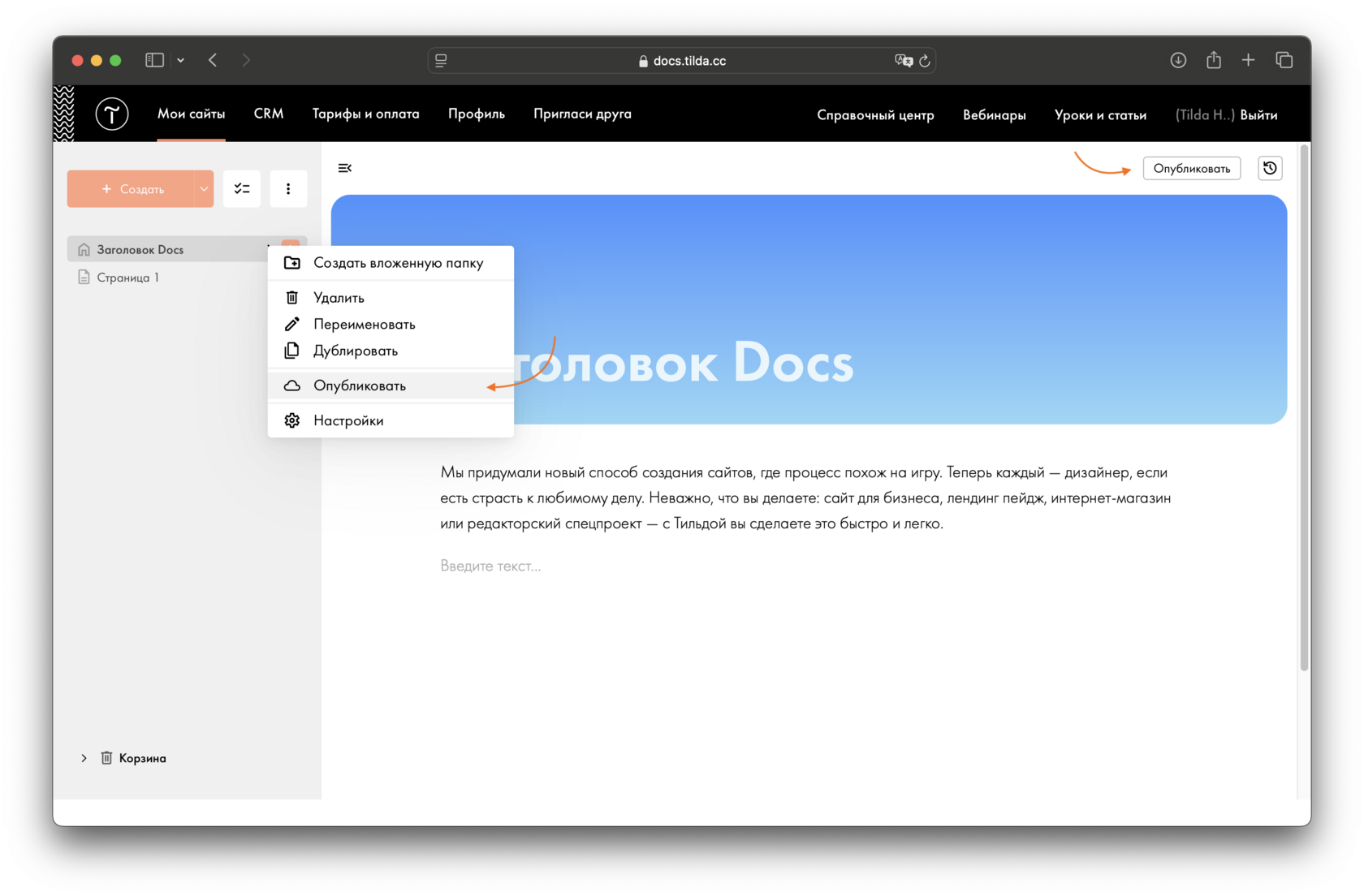Click the trash icon next to Удалить
This screenshot has height=896, width=1364.
pos(292,298)
